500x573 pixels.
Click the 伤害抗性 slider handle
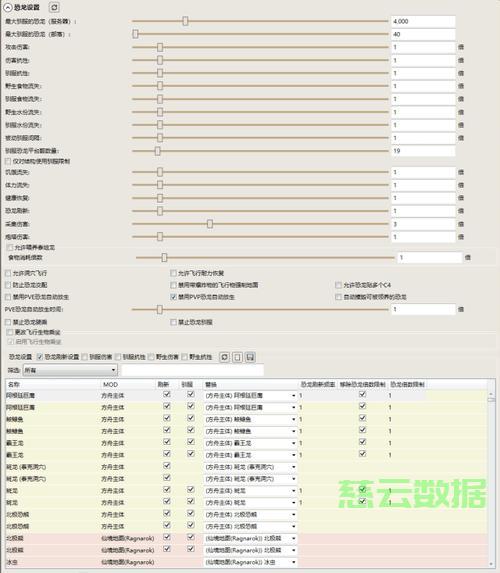pyautogui.click(x=160, y=60)
